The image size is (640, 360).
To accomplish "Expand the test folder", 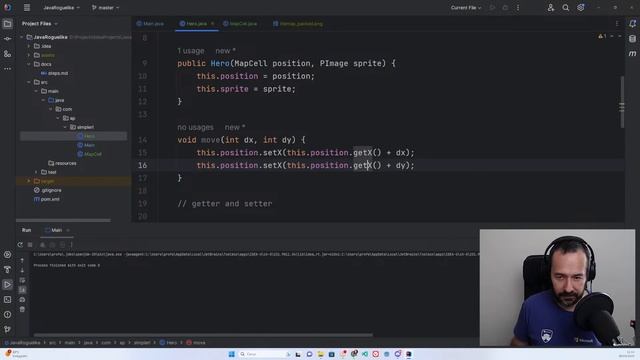I will pos(36,172).
